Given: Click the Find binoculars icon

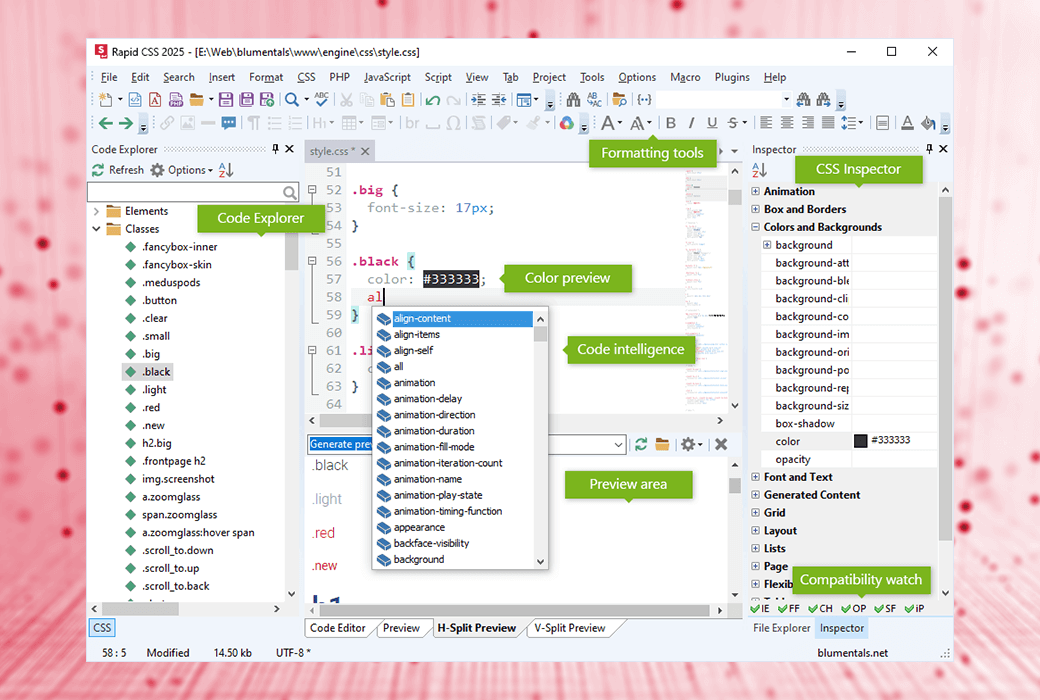Looking at the screenshot, I should click(573, 100).
